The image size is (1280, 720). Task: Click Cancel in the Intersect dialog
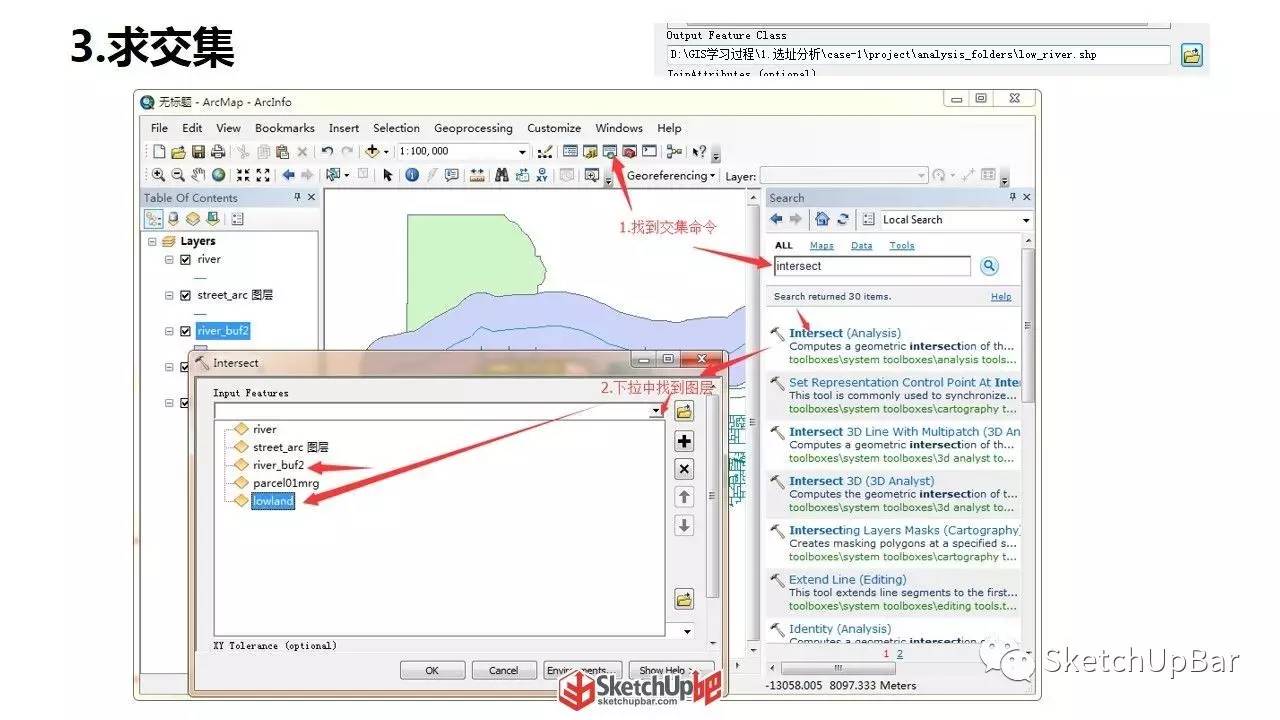(504, 670)
